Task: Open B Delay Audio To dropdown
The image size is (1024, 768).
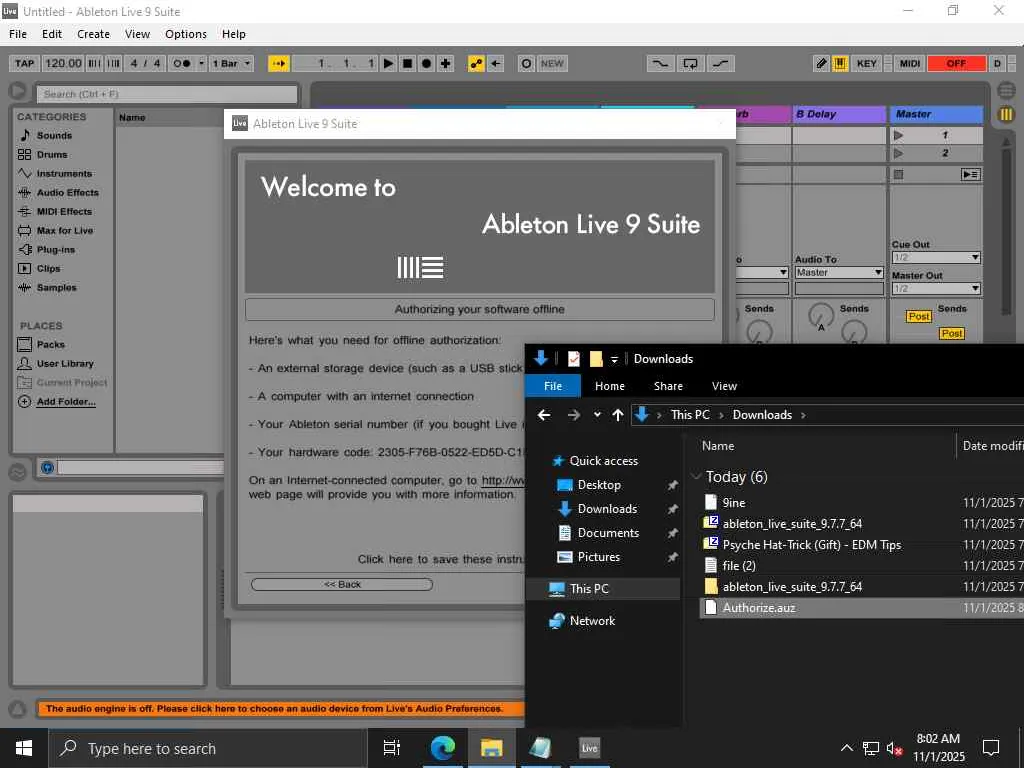Action: pos(839,272)
